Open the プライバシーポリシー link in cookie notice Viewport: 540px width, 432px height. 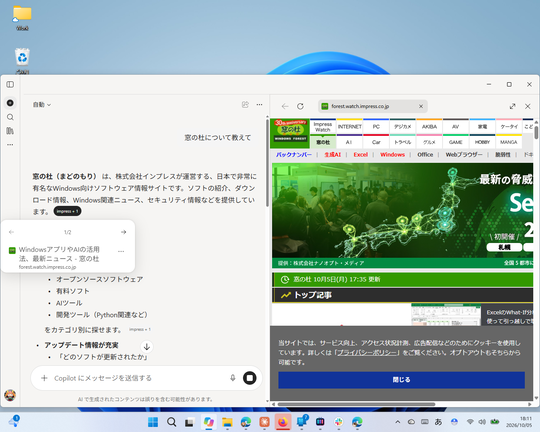coord(367,353)
